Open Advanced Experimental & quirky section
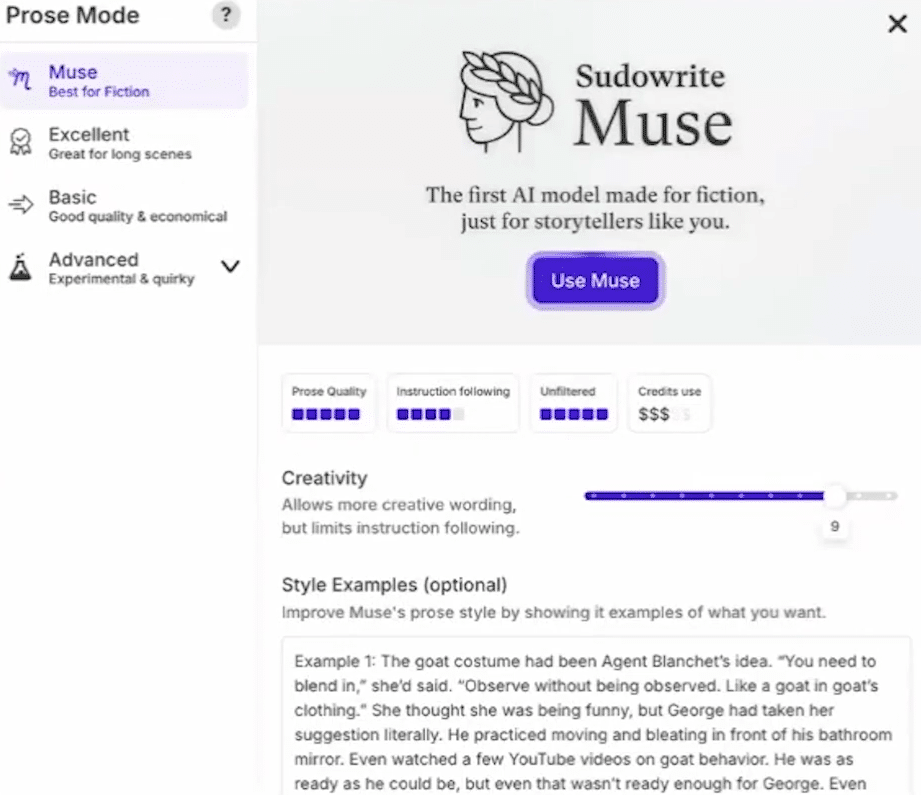 [x=124, y=268]
